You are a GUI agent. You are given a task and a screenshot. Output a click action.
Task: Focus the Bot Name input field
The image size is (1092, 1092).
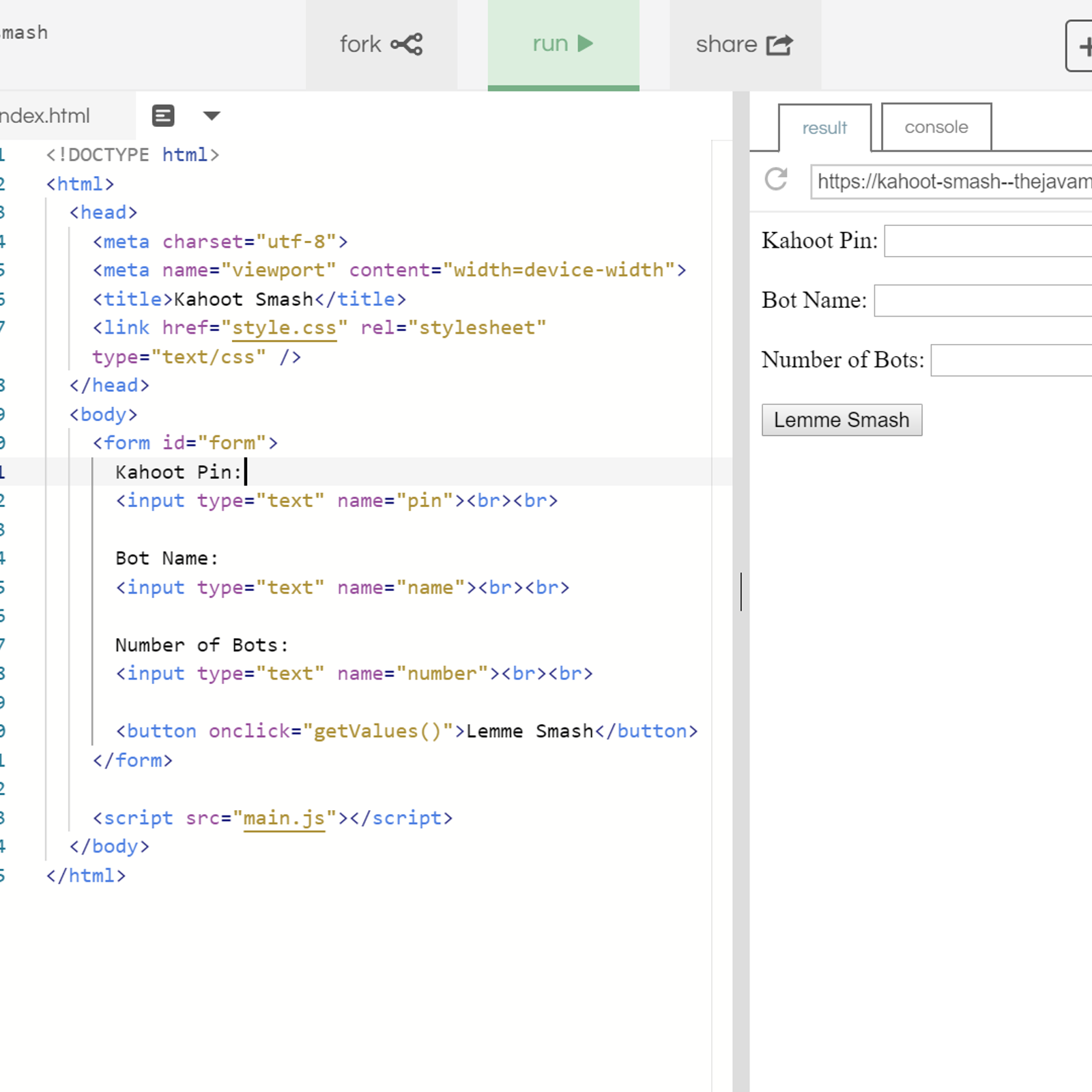(x=983, y=300)
